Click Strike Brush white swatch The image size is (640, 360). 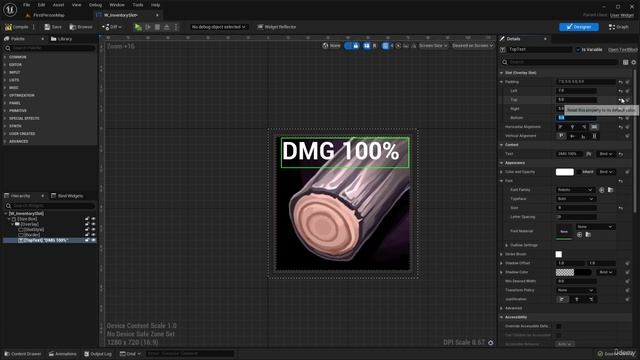[558, 254]
